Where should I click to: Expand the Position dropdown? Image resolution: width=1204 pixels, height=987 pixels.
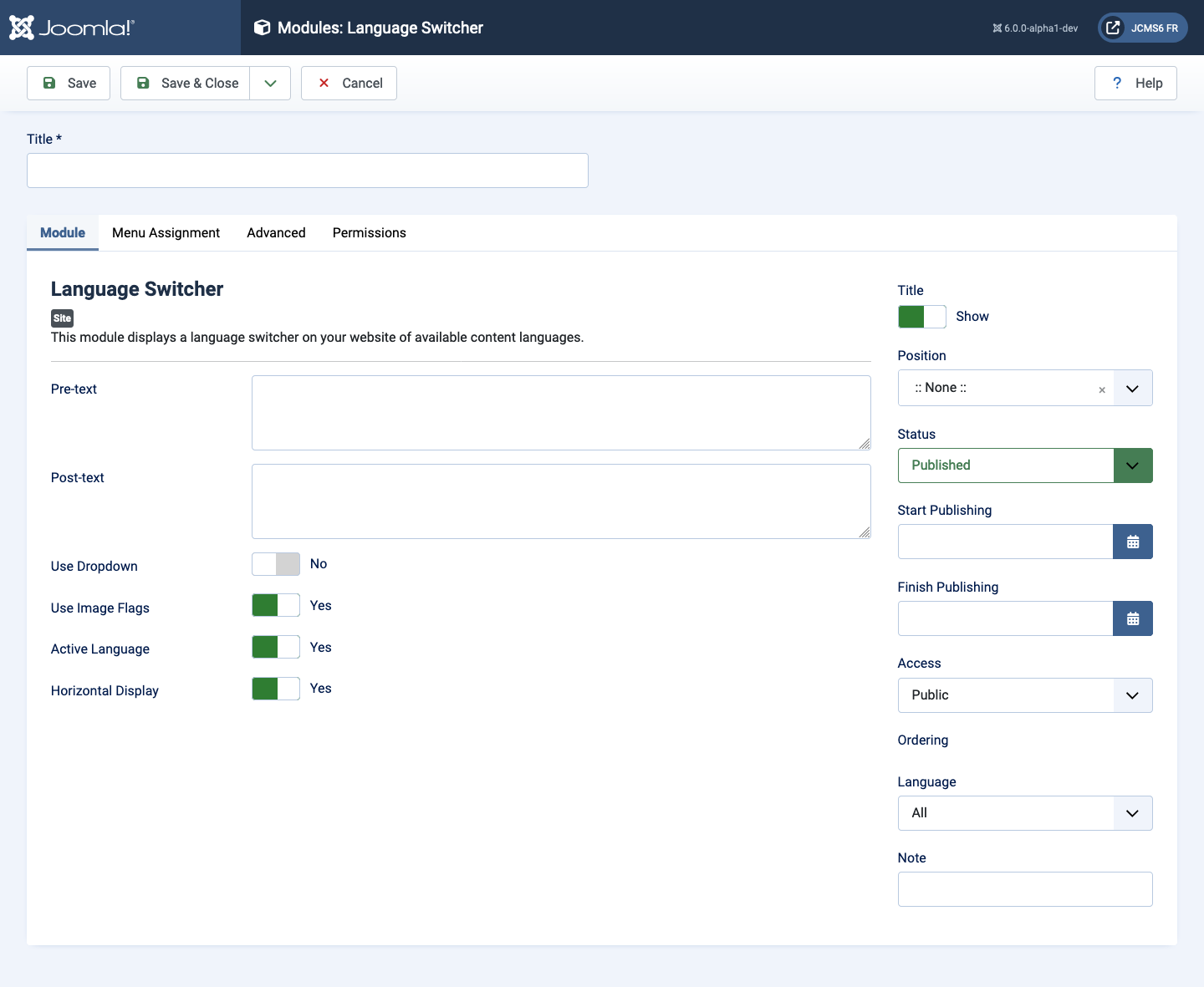pos(1132,389)
